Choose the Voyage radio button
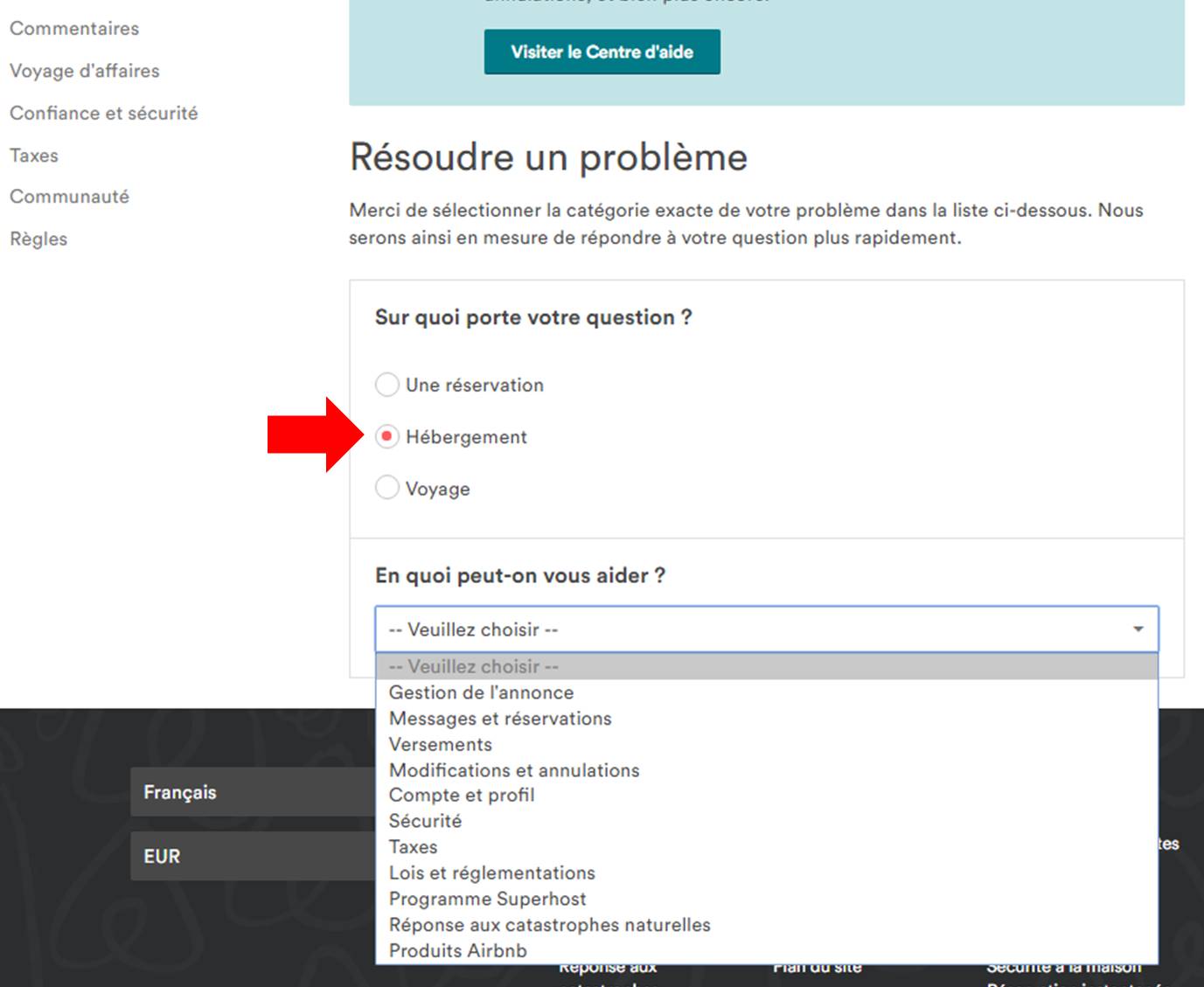Viewport: 1204px width, 987px height. pyautogui.click(x=386, y=488)
